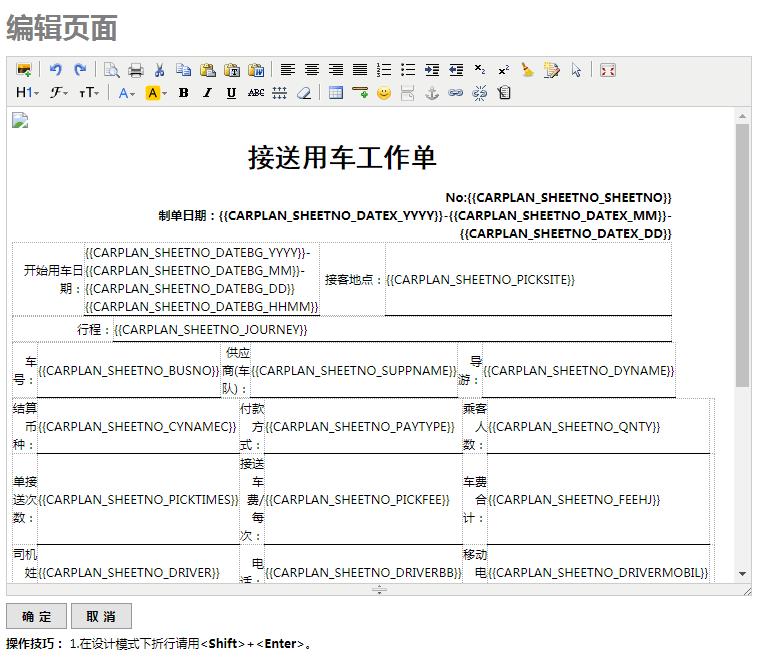Open the insert table menu

[x=335, y=92]
